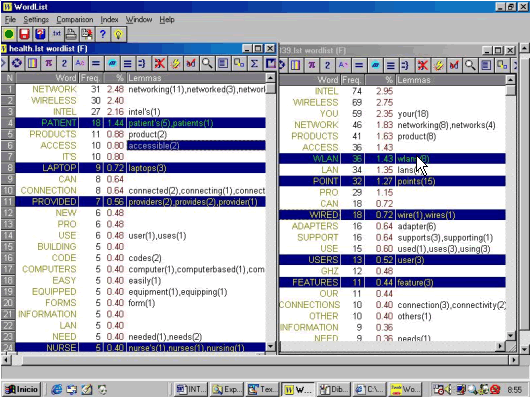Click row number 15 for BUILDING
The width and height of the screenshot is (530, 397).
tap(8, 247)
